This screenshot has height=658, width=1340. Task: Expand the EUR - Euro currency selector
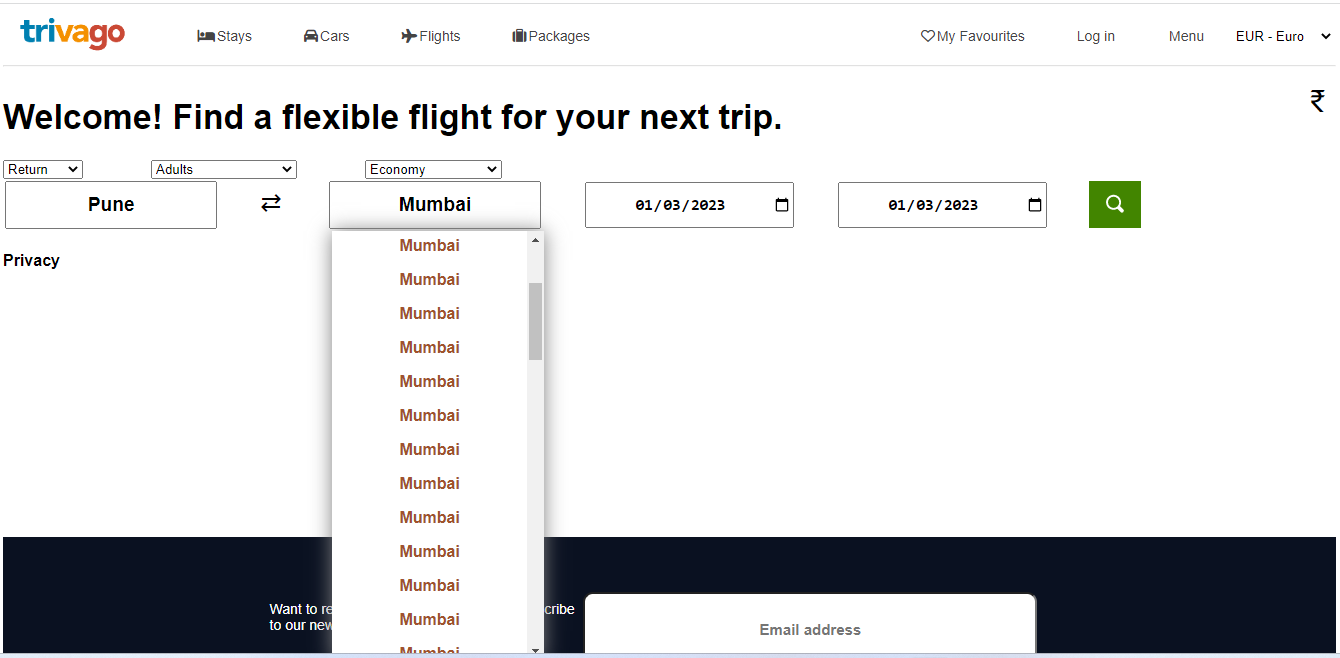pyautogui.click(x=1282, y=36)
